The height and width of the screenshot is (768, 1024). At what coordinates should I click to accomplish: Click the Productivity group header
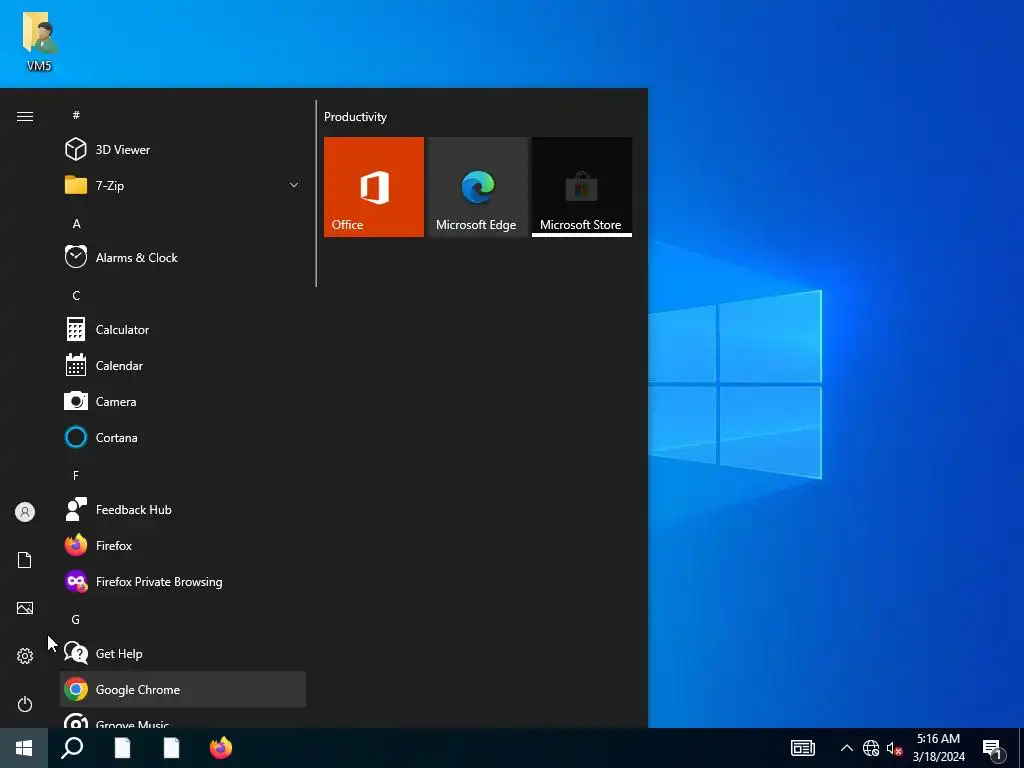tap(355, 117)
